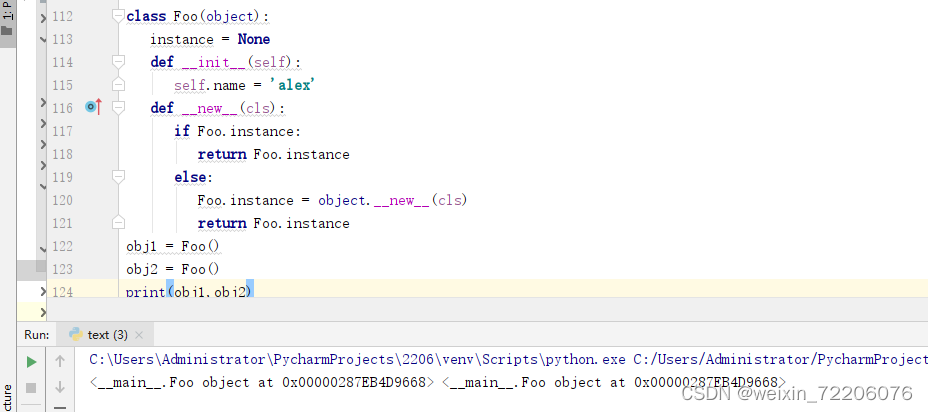Click the Foo object address output line
The image size is (928, 412).
[x=438, y=382]
